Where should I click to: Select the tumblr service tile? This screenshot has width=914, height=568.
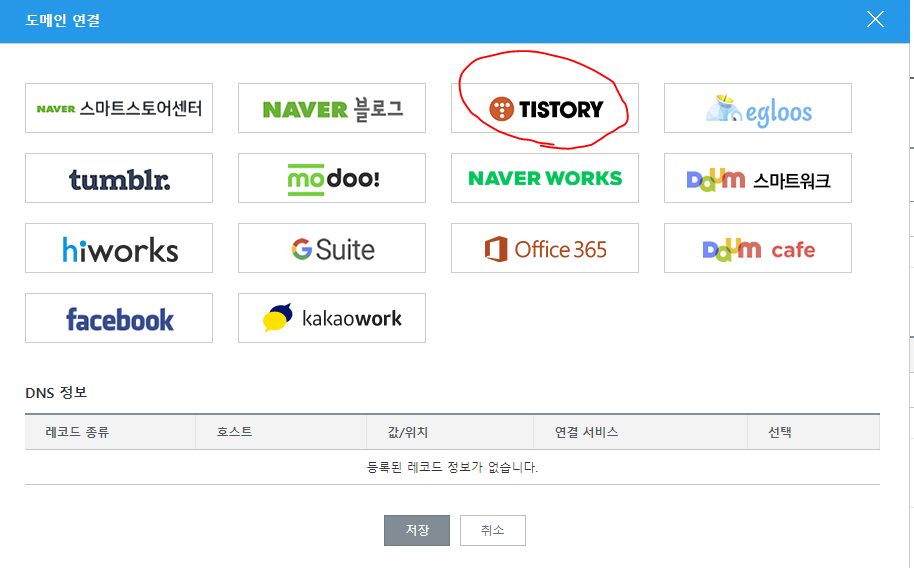(119, 178)
